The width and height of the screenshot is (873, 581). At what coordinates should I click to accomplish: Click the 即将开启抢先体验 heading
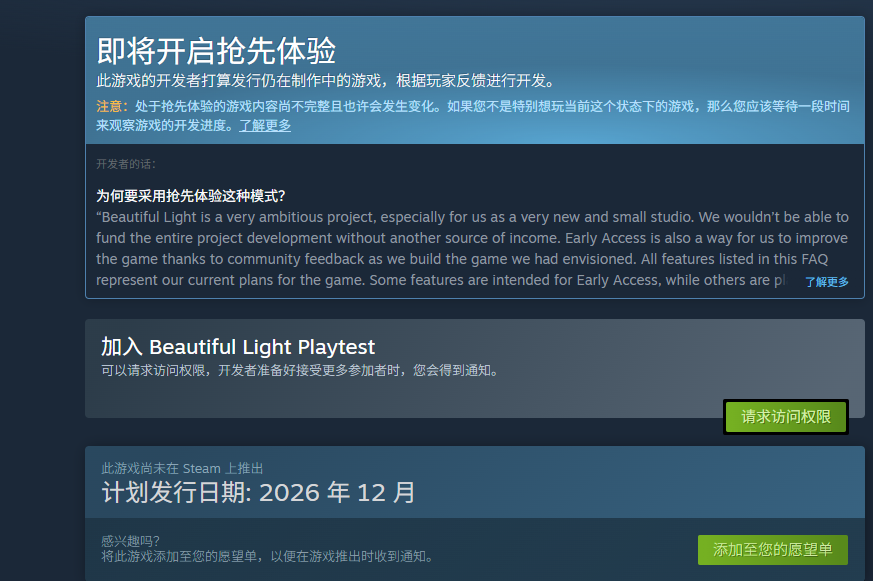click(x=216, y=50)
